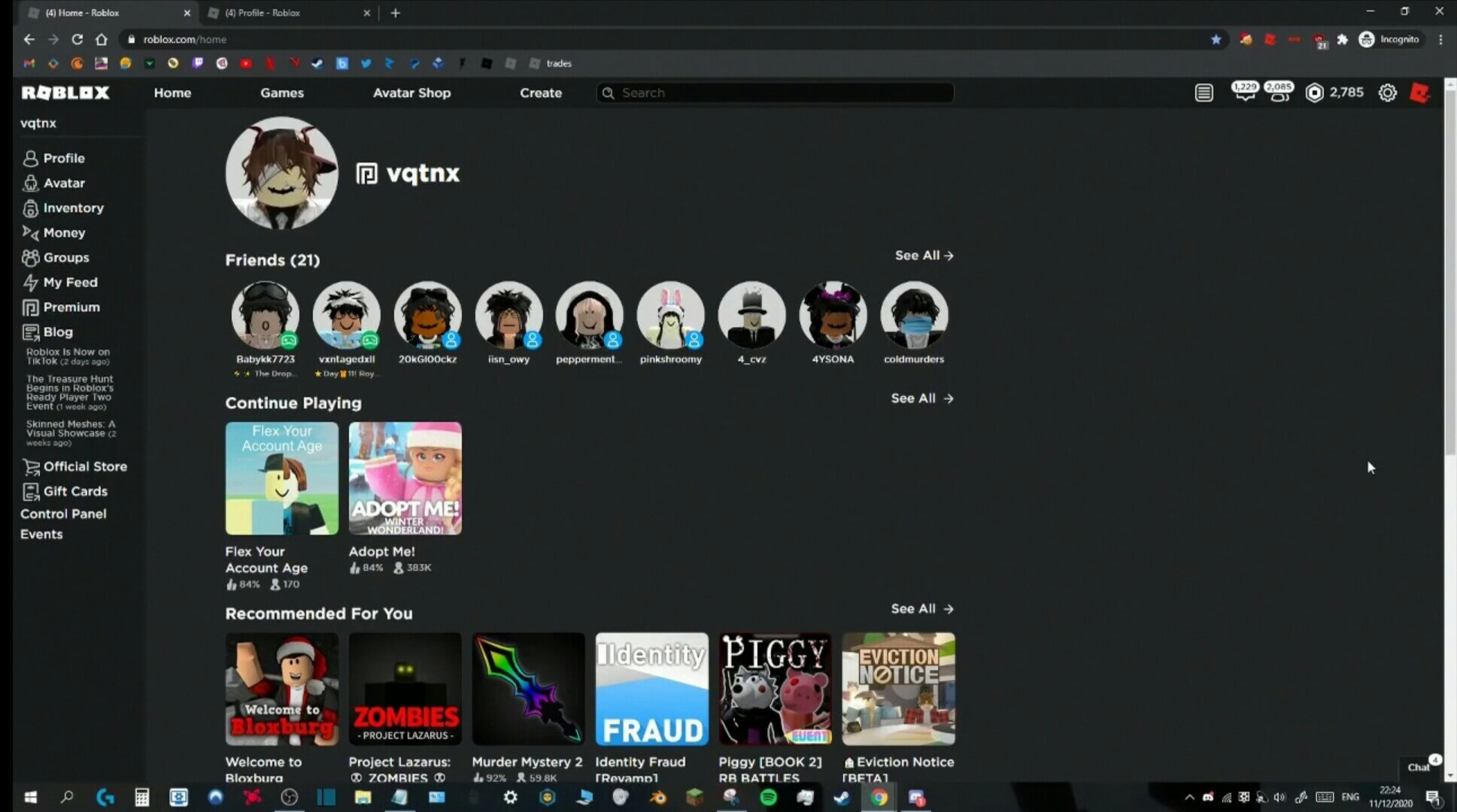Expand Continue Playing section
The height and width of the screenshot is (812, 1457).
click(919, 399)
